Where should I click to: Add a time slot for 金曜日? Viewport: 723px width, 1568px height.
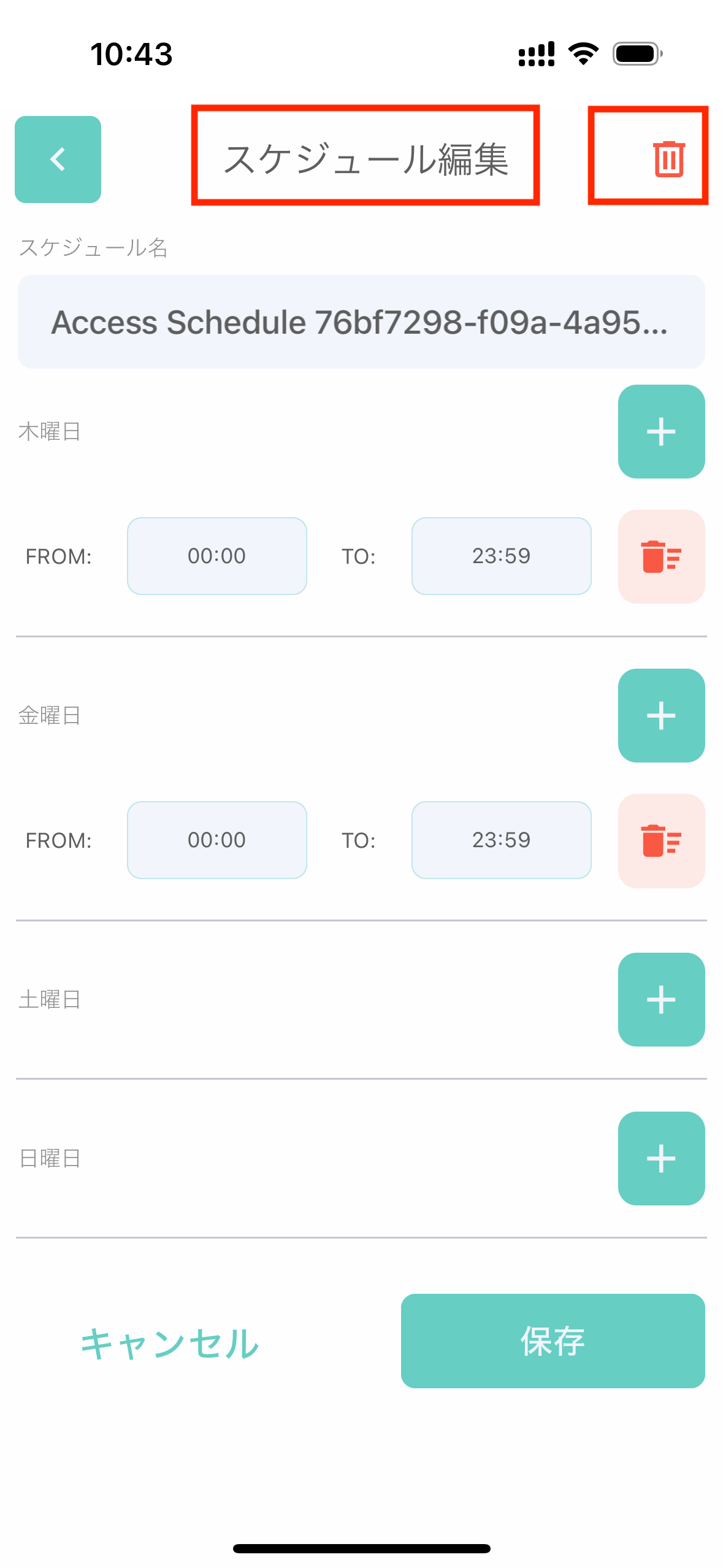(661, 715)
